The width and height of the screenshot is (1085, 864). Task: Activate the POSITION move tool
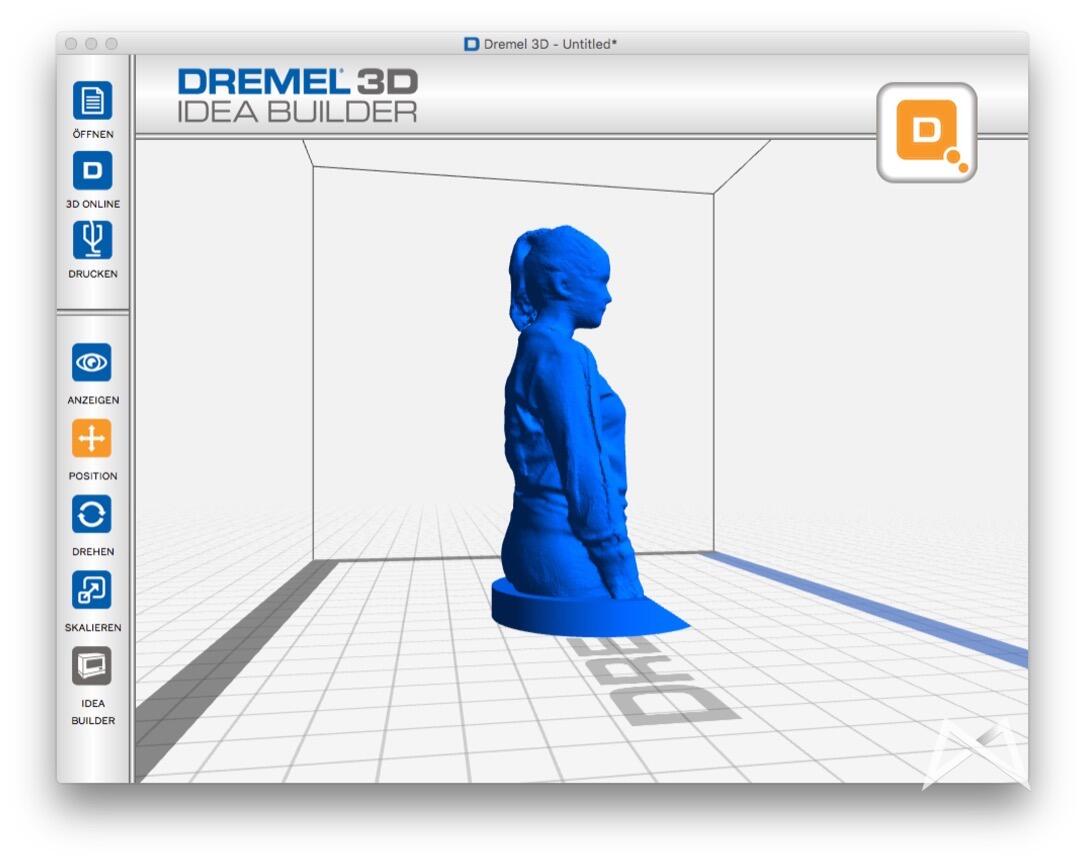[91, 438]
